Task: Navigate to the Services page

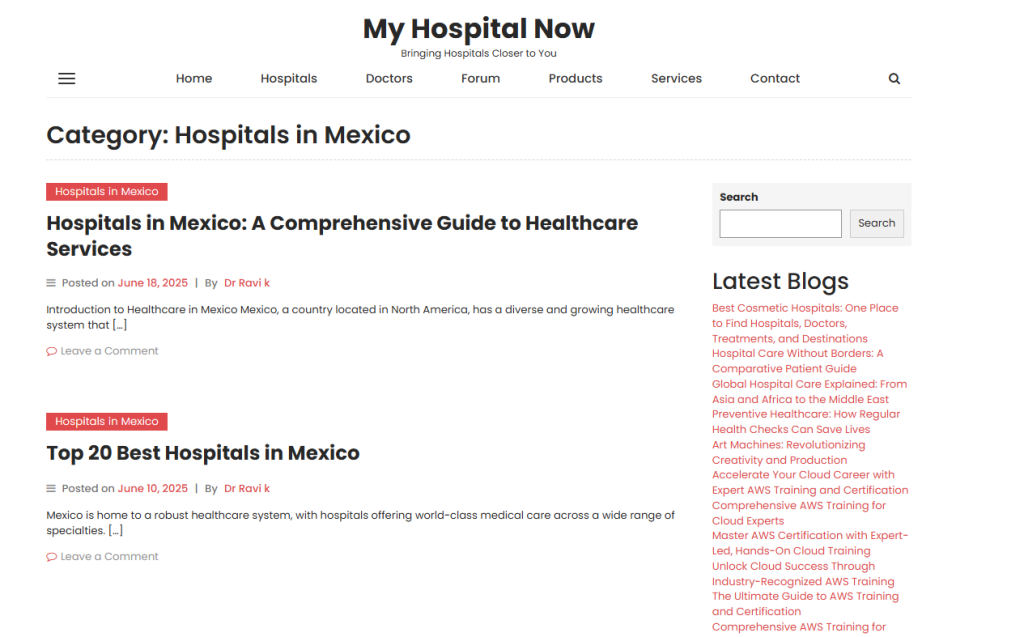Action: point(676,79)
